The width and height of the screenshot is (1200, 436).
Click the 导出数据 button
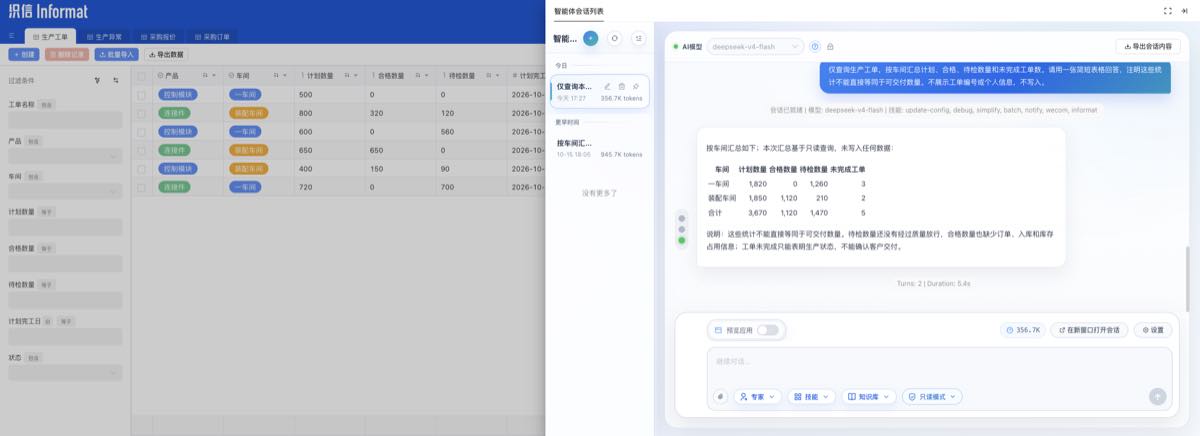click(x=166, y=54)
